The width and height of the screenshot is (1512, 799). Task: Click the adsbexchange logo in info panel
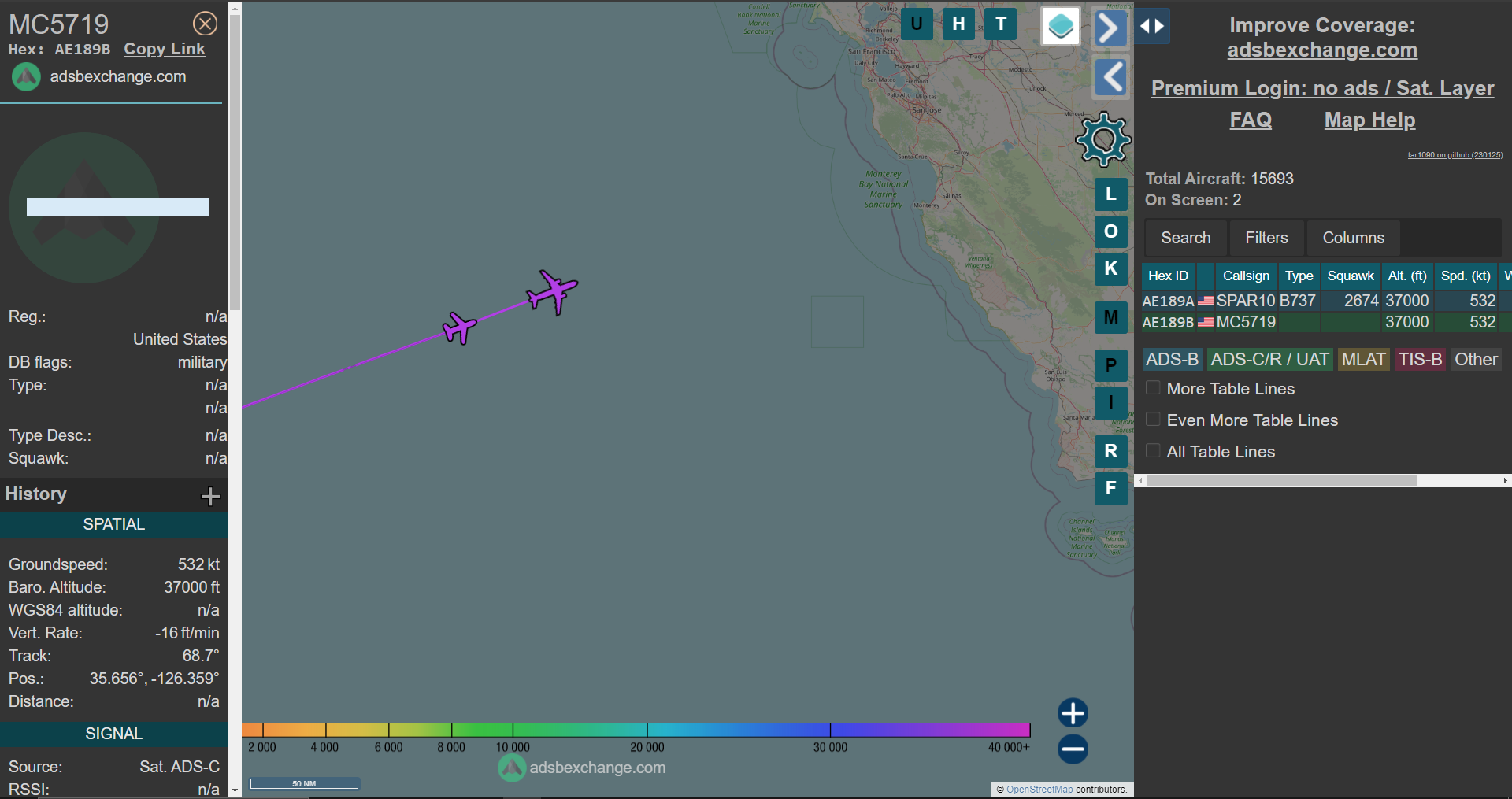(x=26, y=77)
